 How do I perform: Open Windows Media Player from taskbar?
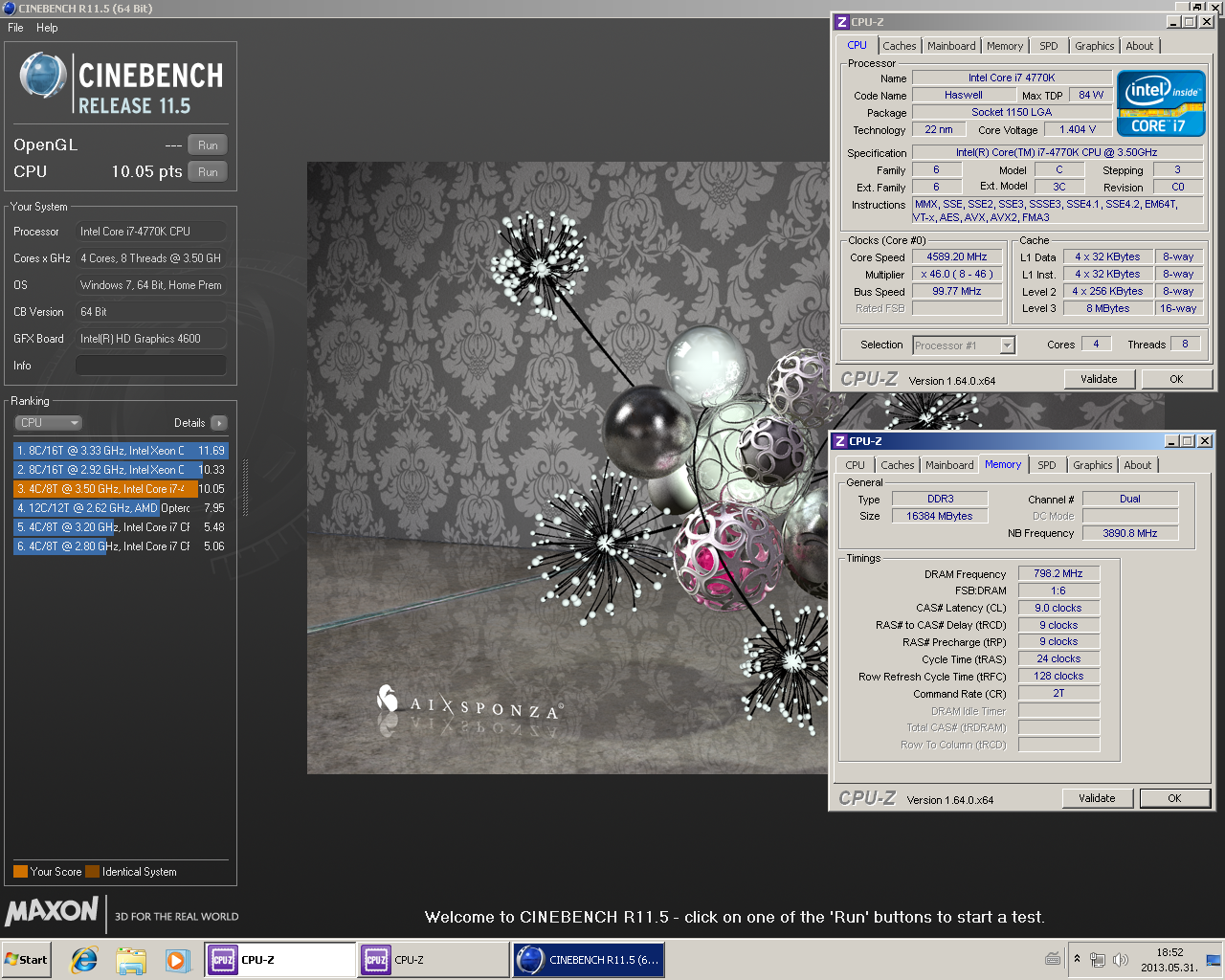tap(177, 960)
